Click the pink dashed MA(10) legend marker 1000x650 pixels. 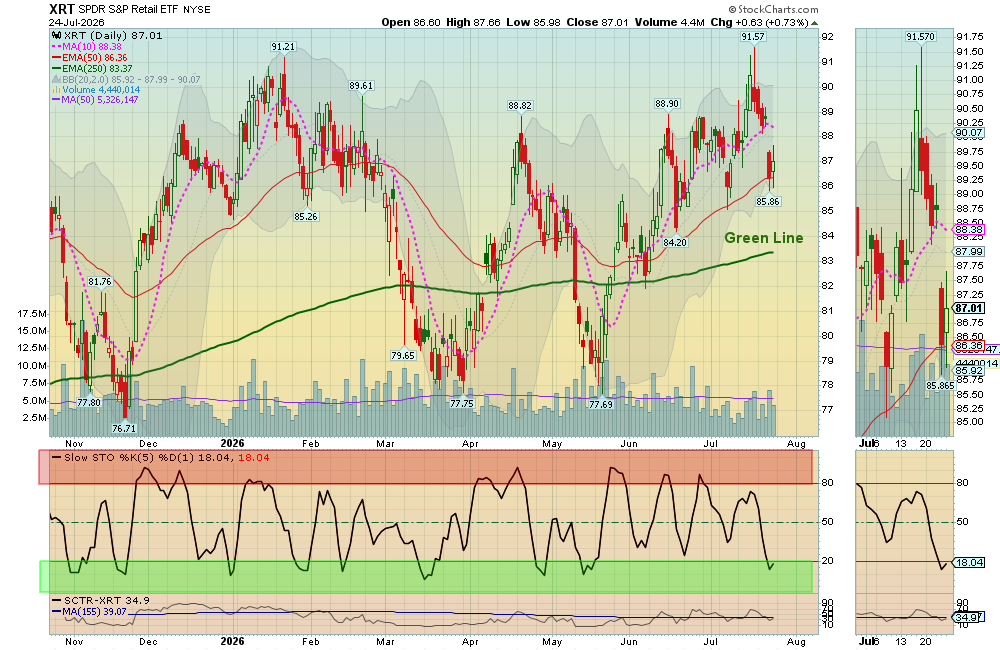coord(55,47)
